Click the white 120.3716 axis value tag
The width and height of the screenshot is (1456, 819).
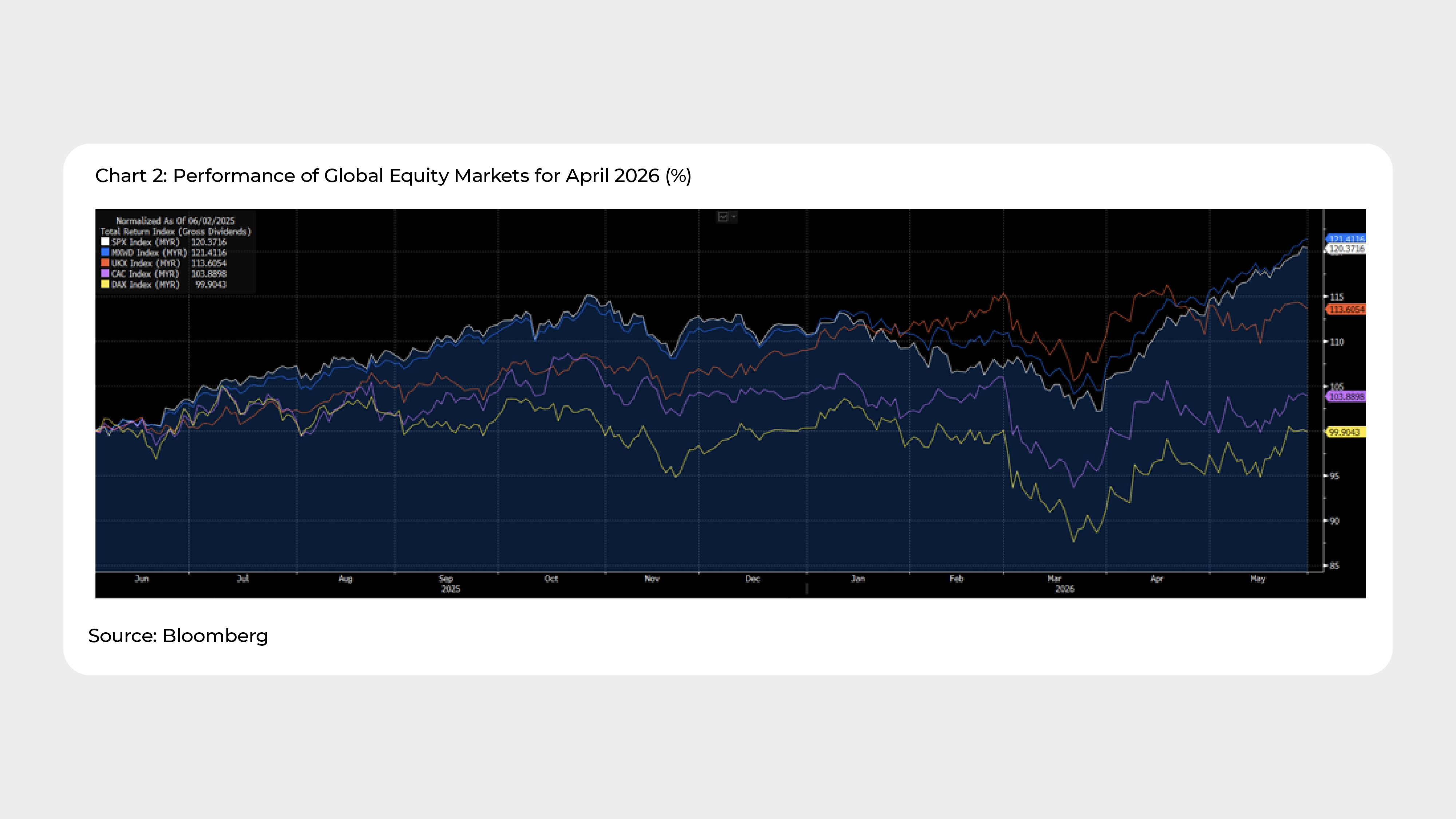(x=1346, y=249)
